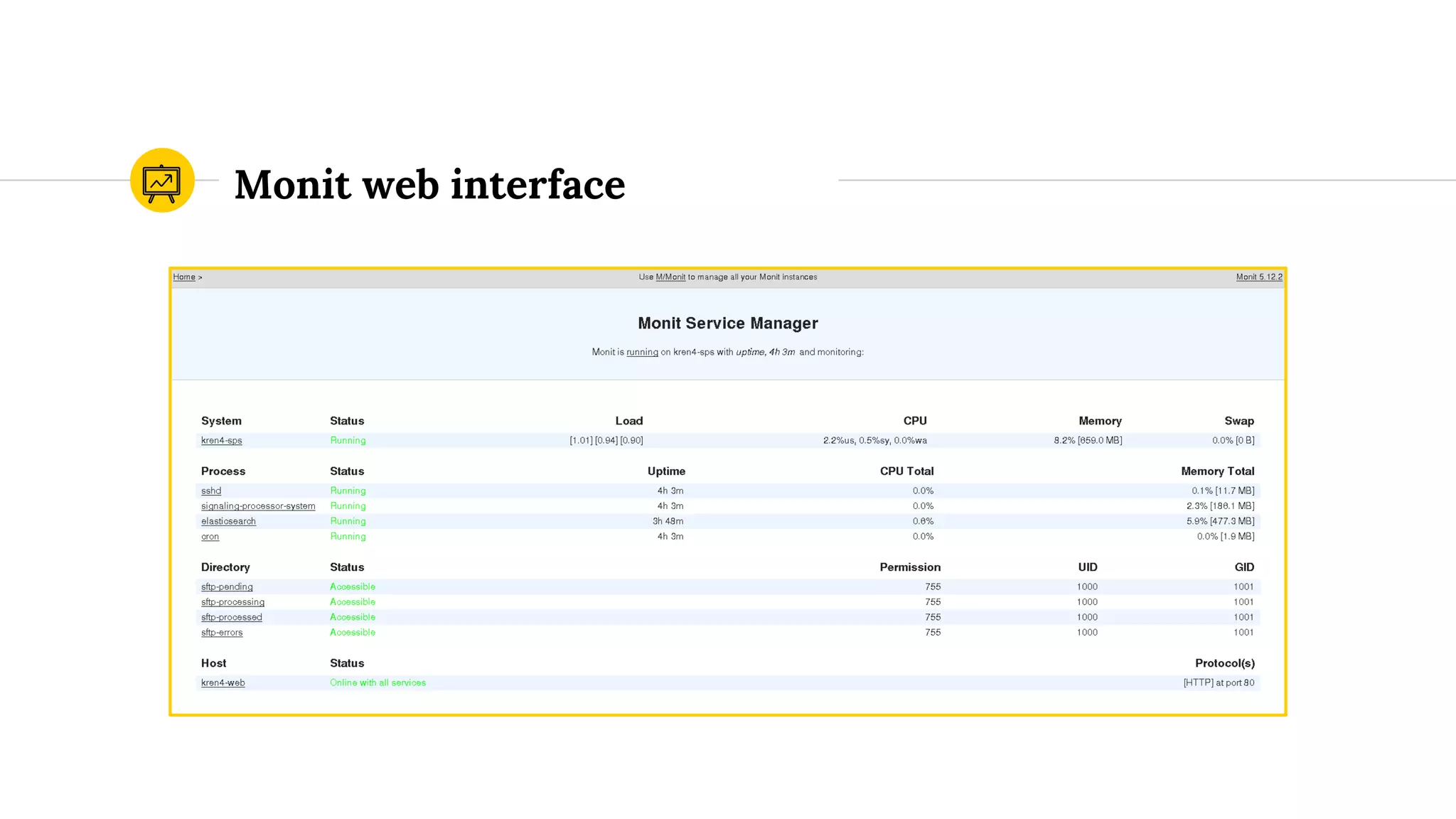
Task: Click the signaling-processor-system memory 2.3% value
Action: coord(1221,506)
